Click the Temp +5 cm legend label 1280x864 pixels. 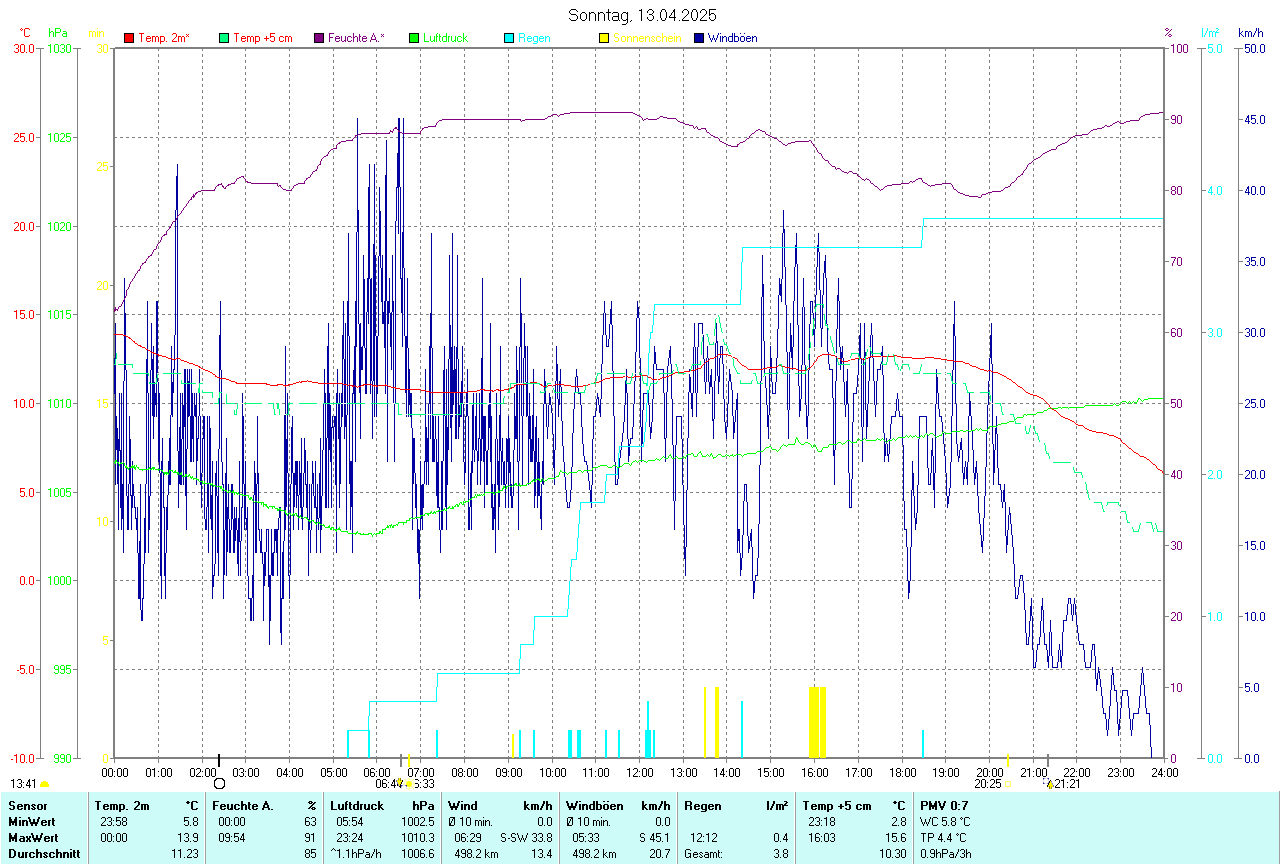(263, 38)
